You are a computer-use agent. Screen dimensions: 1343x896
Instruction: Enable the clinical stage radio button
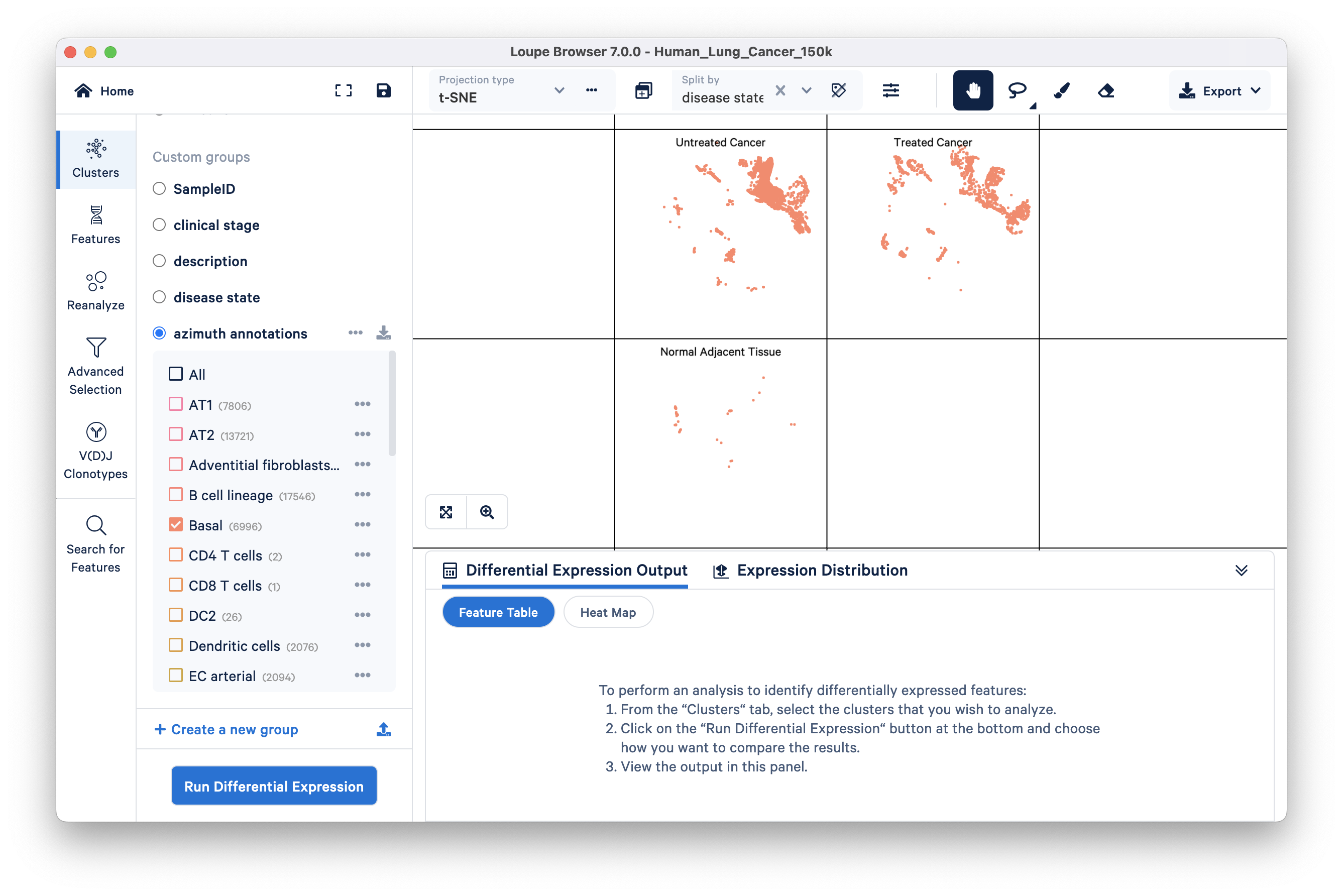pyautogui.click(x=159, y=224)
